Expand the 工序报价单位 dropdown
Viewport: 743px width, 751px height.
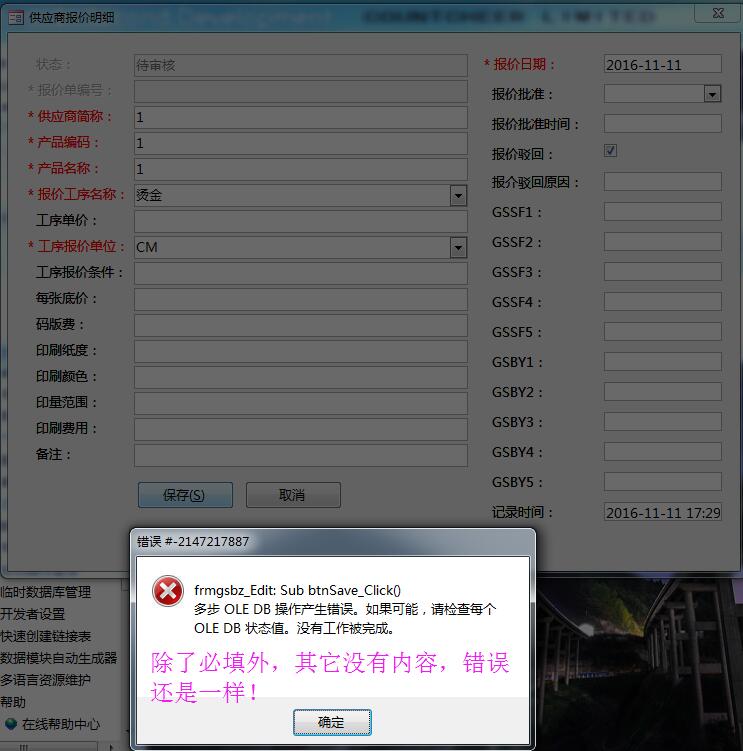(x=458, y=247)
